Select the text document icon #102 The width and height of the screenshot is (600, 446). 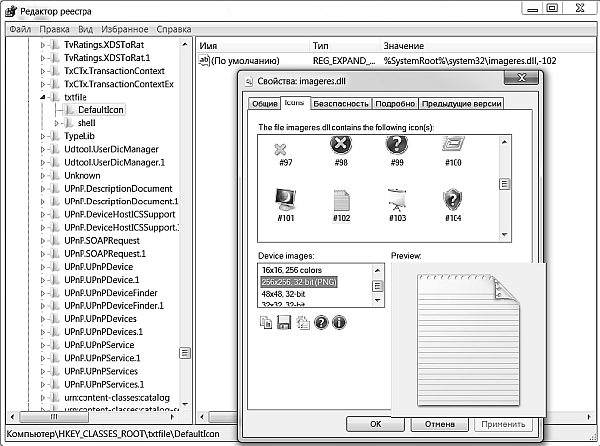(x=339, y=203)
